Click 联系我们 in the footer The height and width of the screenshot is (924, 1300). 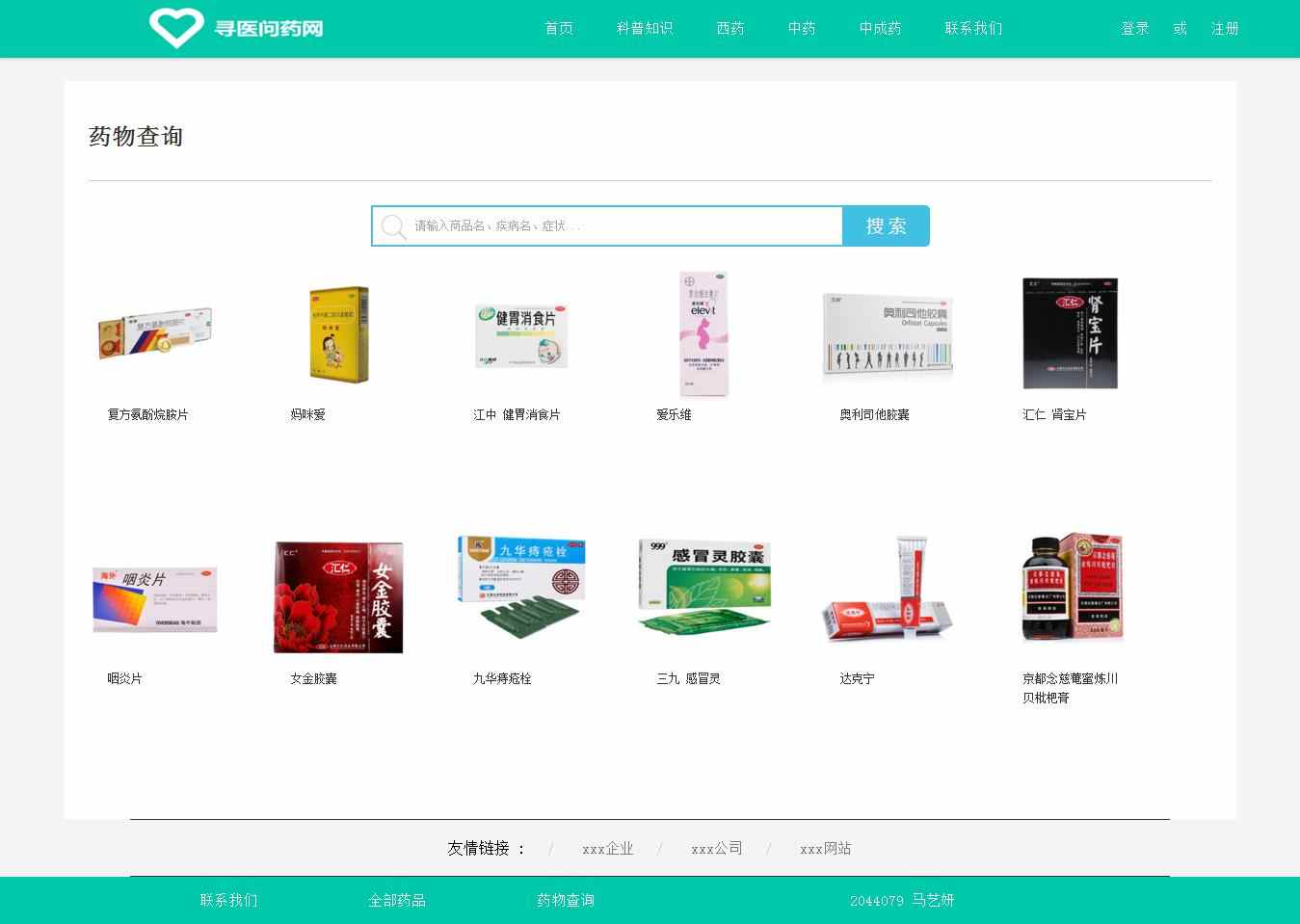click(228, 900)
